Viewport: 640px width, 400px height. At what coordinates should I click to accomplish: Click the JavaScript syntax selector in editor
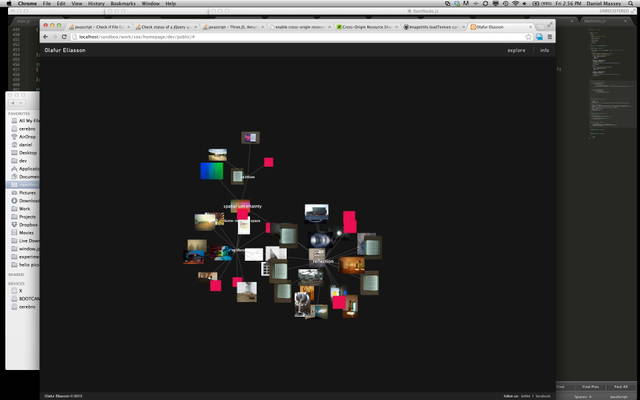click(x=619, y=397)
